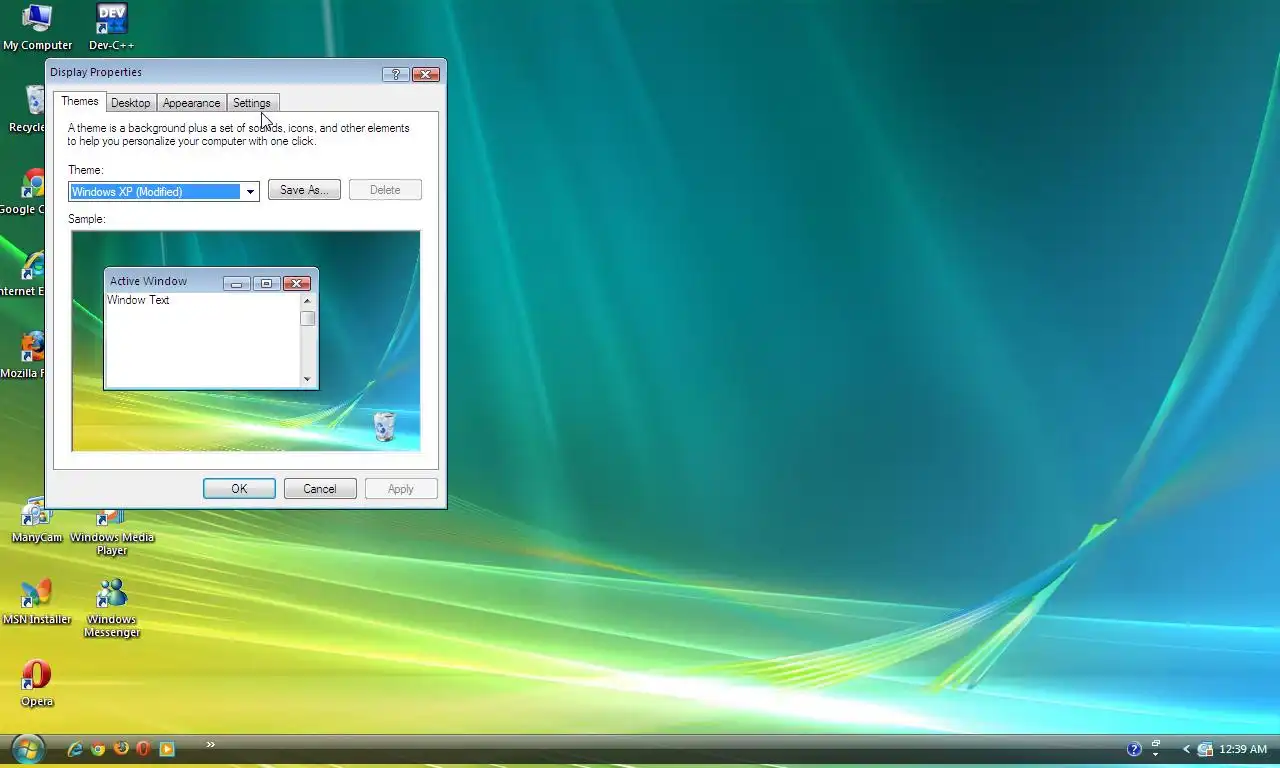Click the disabled Delete button
Viewport: 1280px width, 768px height.
(x=385, y=190)
